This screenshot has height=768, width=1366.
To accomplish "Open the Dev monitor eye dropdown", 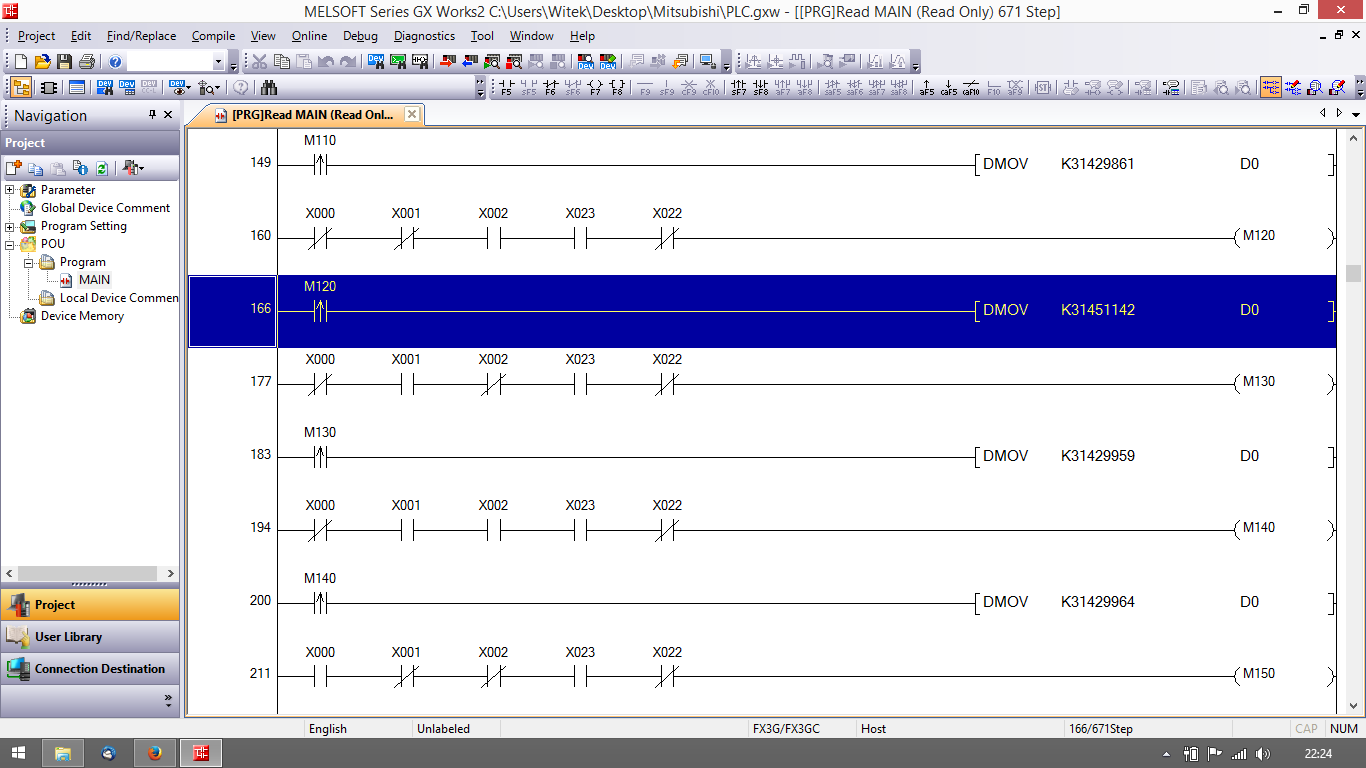I will [x=188, y=88].
